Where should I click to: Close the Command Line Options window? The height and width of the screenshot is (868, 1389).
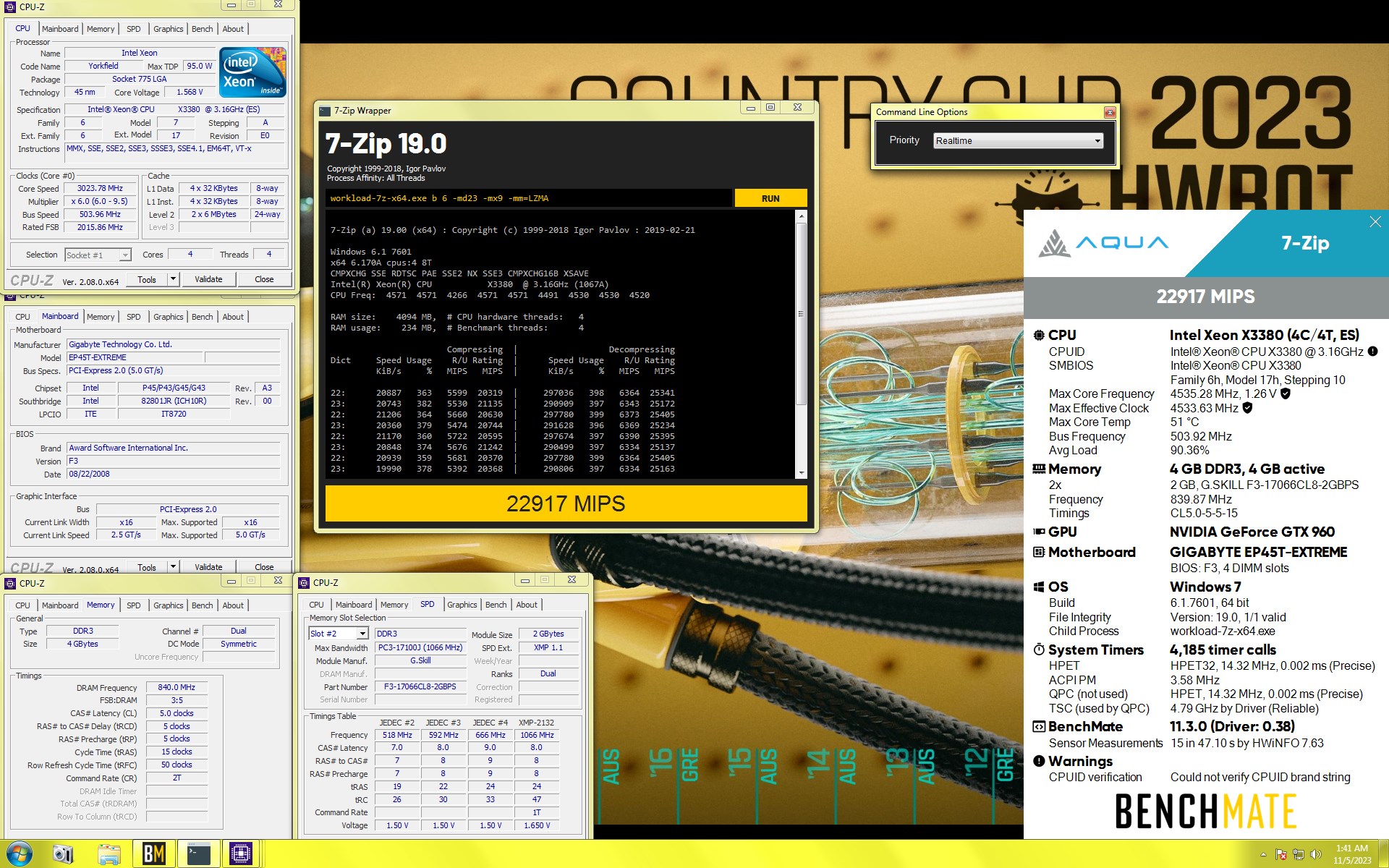click(1110, 112)
